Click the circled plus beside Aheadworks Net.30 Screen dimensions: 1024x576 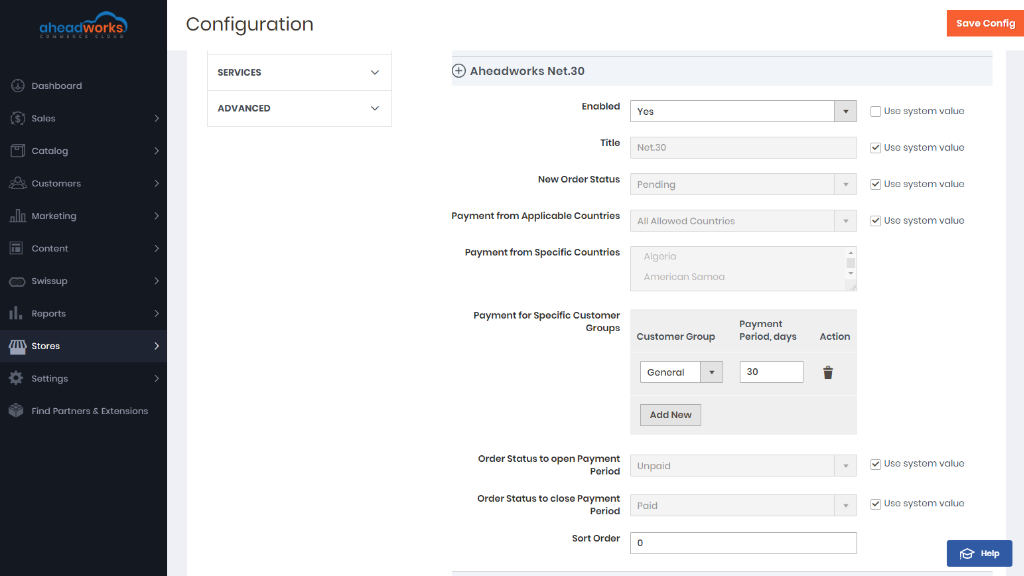click(x=458, y=71)
